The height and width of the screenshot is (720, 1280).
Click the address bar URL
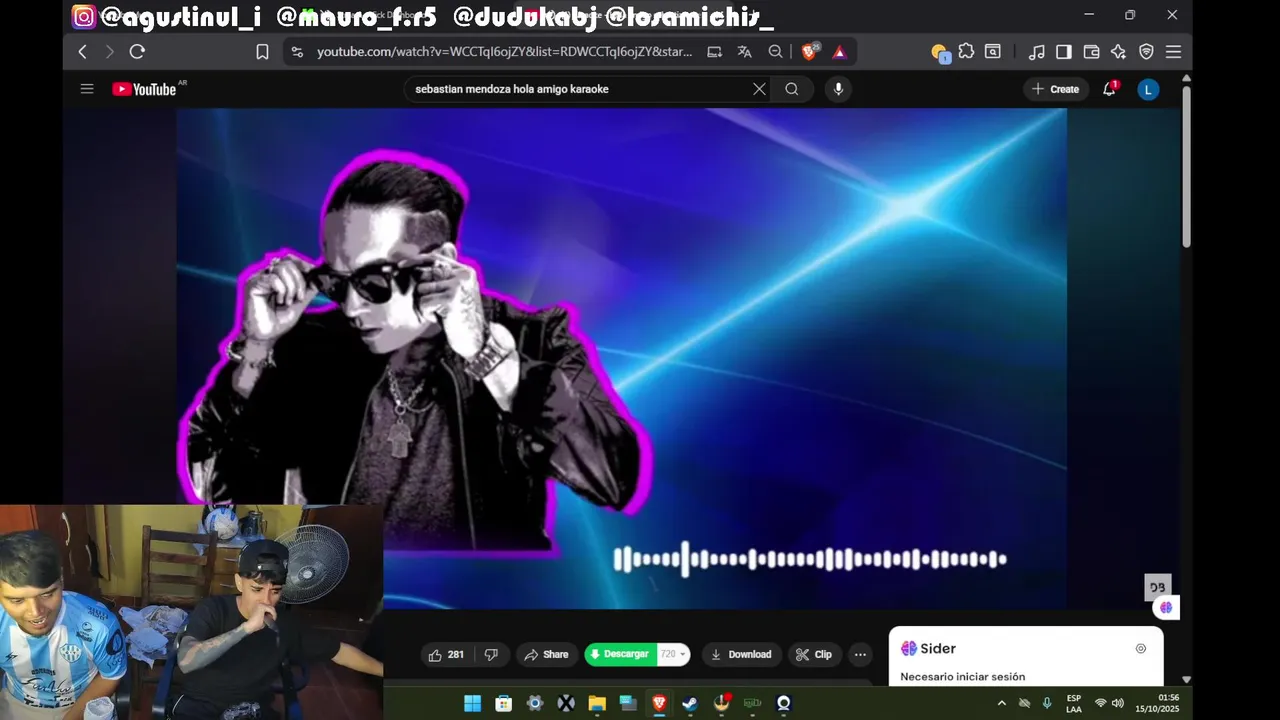click(x=504, y=52)
